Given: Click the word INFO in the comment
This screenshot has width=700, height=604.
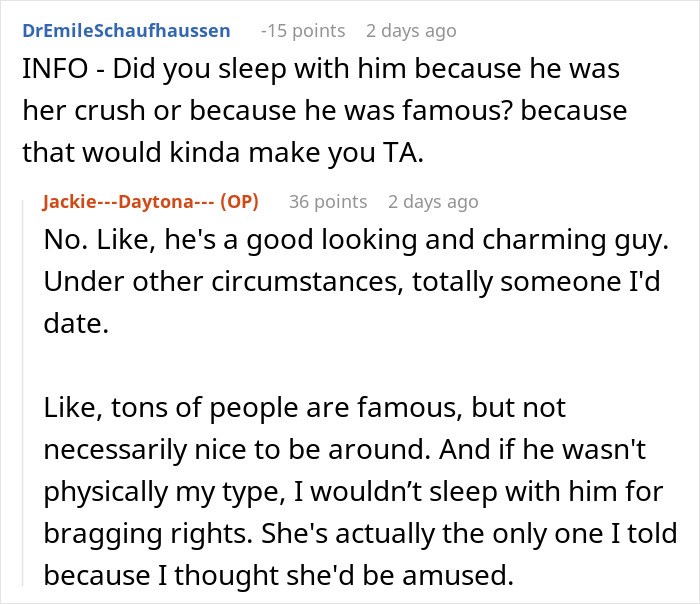Looking at the screenshot, I should pyautogui.click(x=50, y=71).
